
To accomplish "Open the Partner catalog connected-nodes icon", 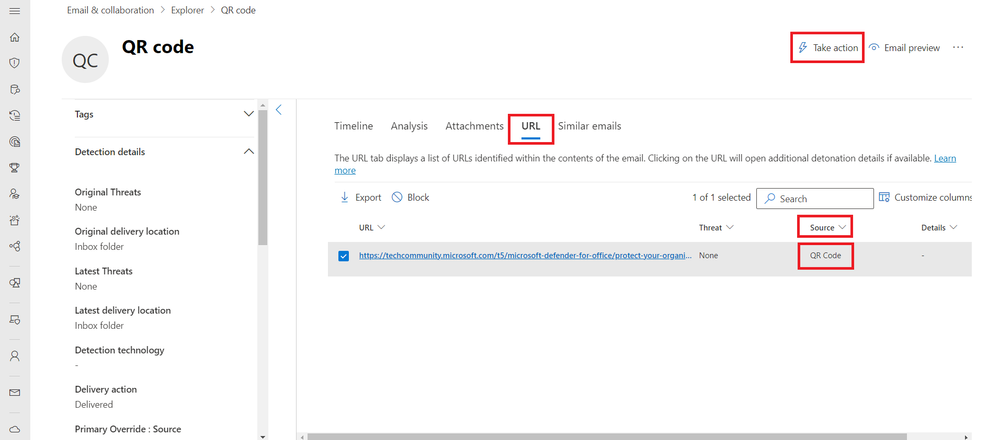I will click(x=15, y=246).
